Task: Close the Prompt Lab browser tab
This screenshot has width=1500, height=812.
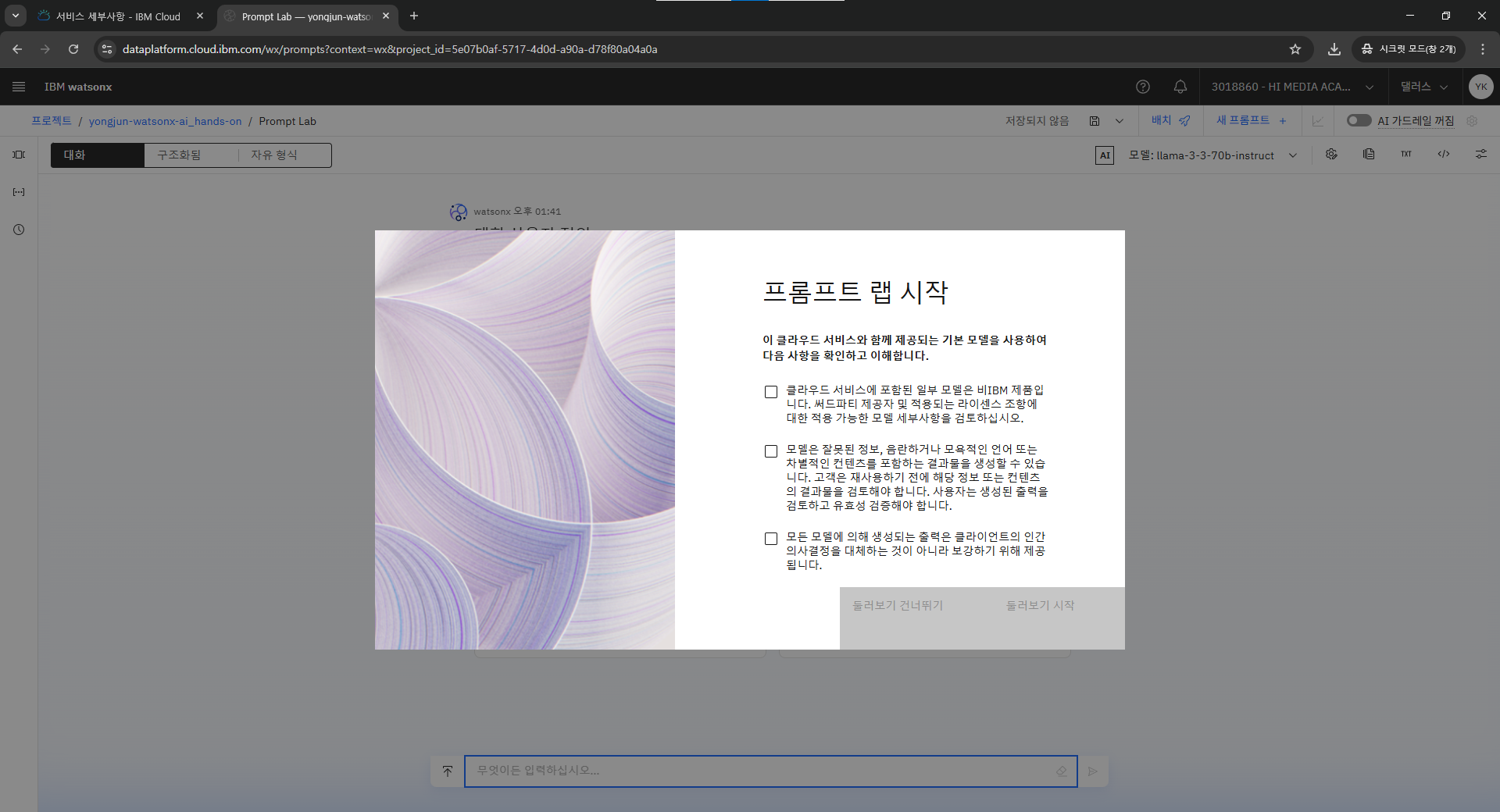Action: coord(386,16)
